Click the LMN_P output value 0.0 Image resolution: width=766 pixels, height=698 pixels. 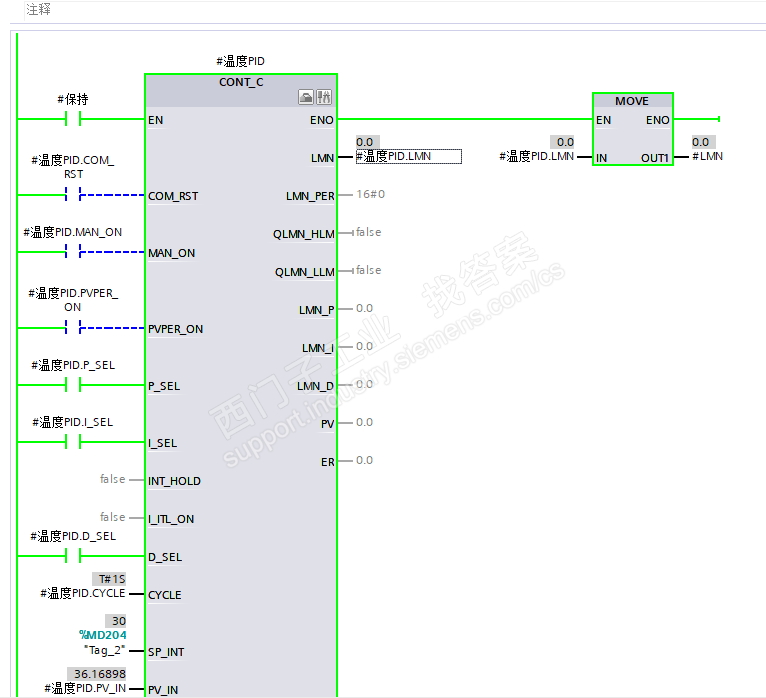[x=364, y=308]
